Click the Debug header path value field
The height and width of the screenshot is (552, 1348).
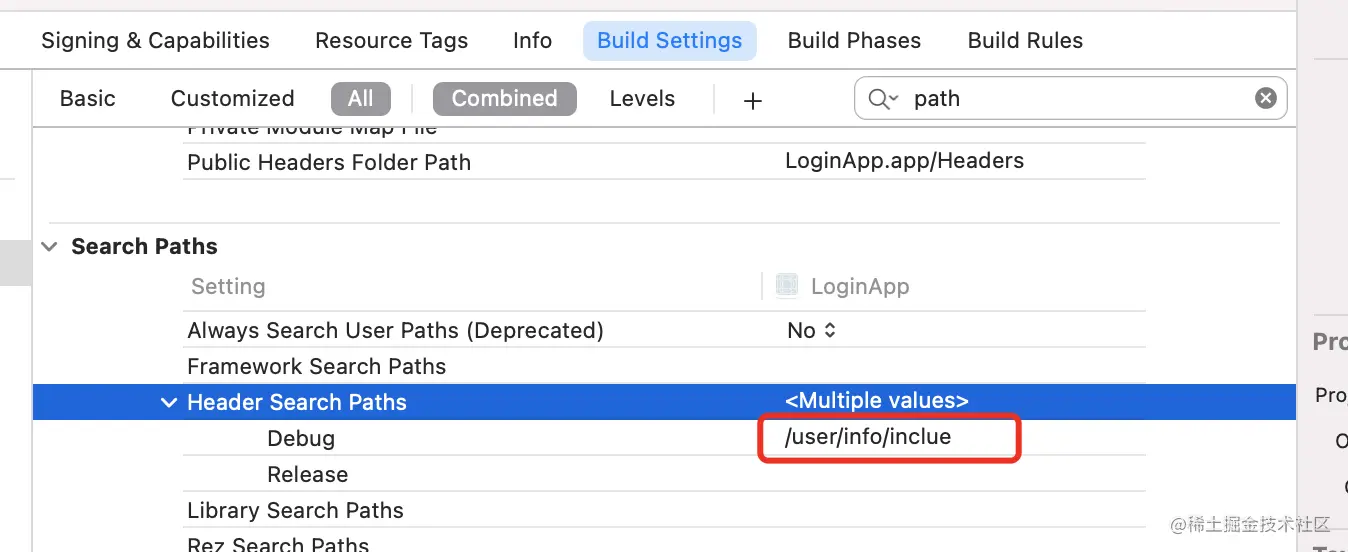coord(888,438)
